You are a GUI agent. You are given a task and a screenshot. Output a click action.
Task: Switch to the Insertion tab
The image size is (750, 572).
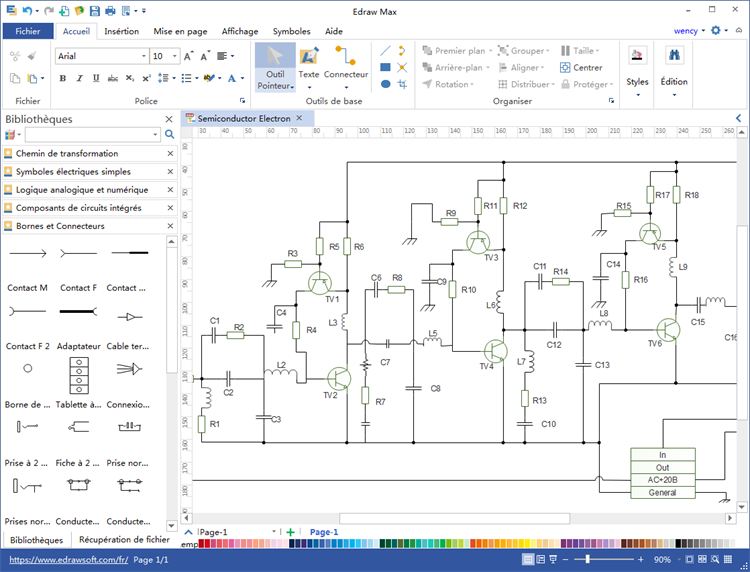click(x=121, y=31)
